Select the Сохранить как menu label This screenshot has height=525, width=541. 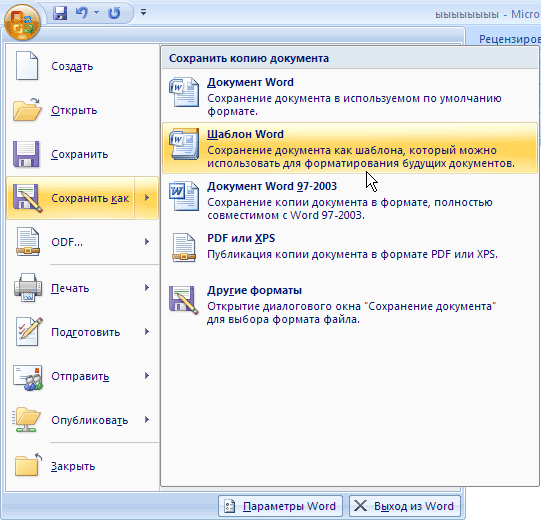click(90, 198)
